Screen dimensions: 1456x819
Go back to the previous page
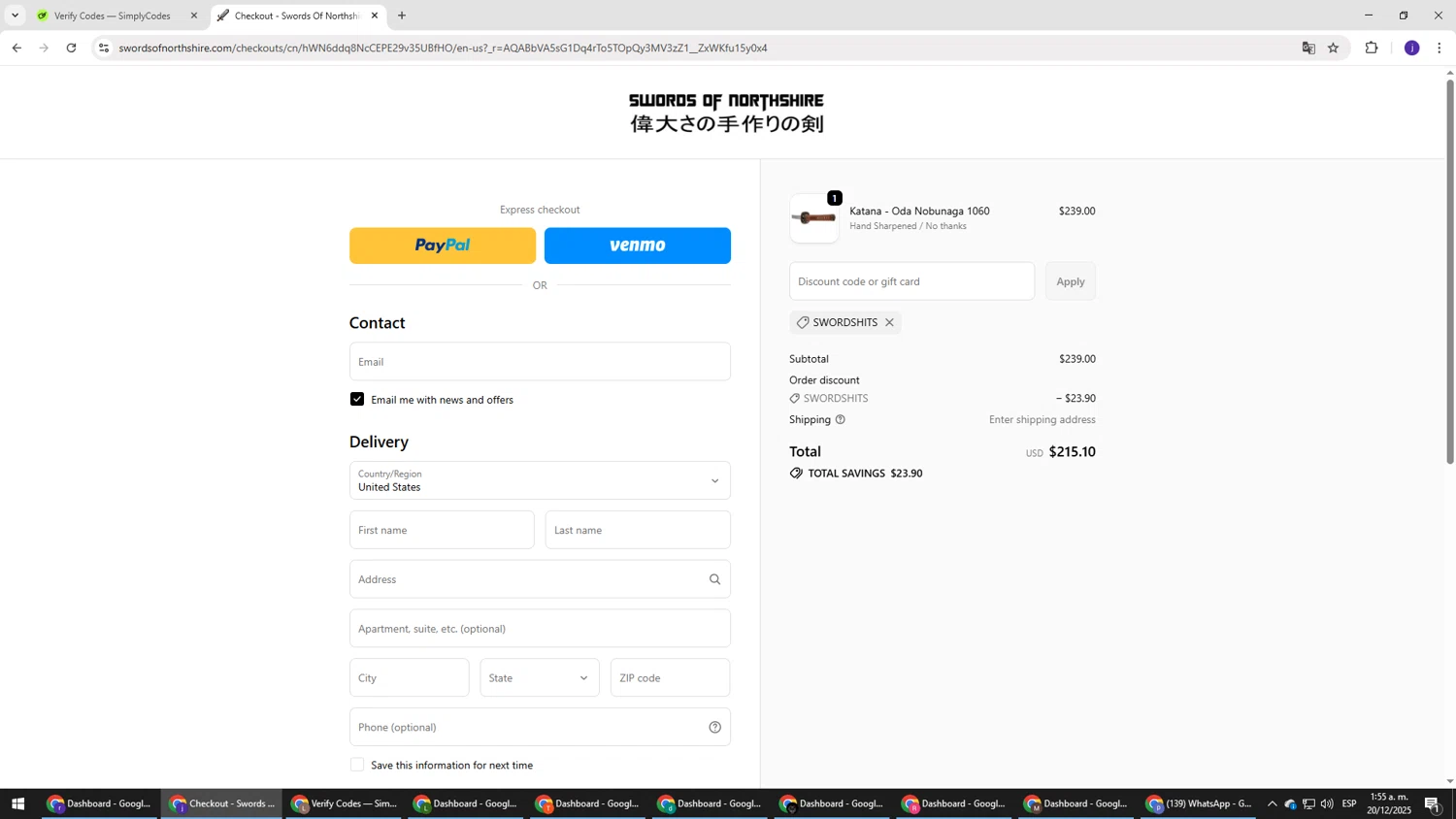(17, 48)
